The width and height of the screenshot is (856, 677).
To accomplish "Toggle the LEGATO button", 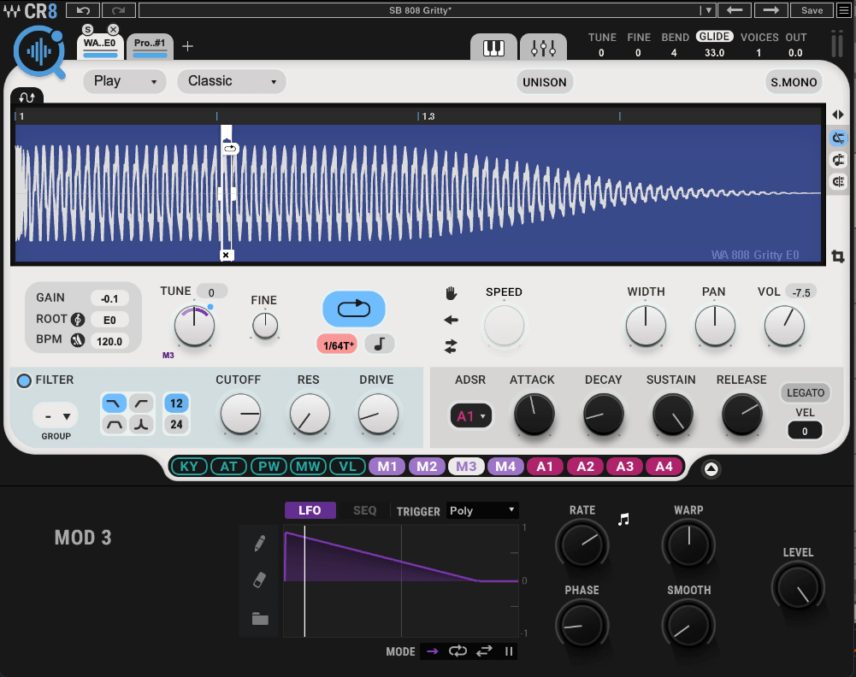I will click(805, 393).
